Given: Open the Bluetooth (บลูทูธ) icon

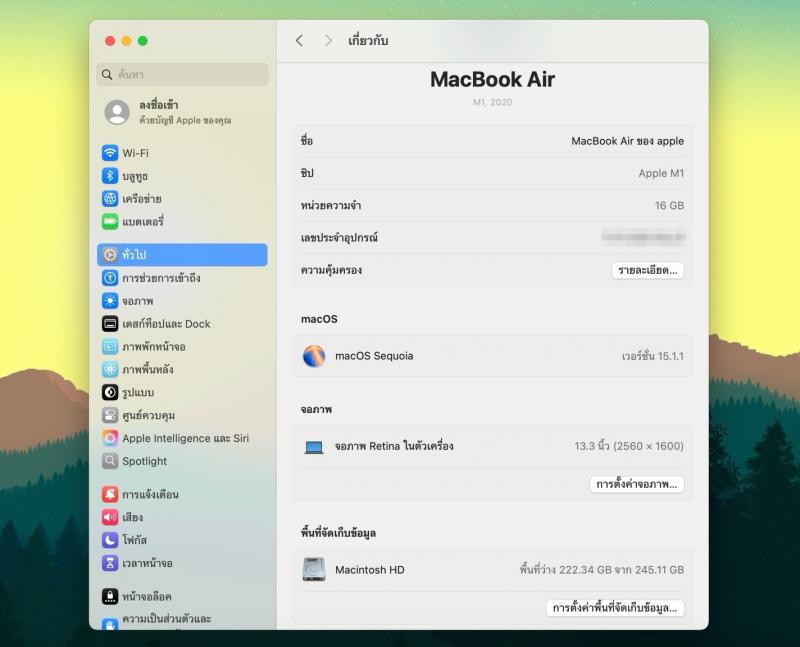Looking at the screenshot, I should [x=110, y=176].
